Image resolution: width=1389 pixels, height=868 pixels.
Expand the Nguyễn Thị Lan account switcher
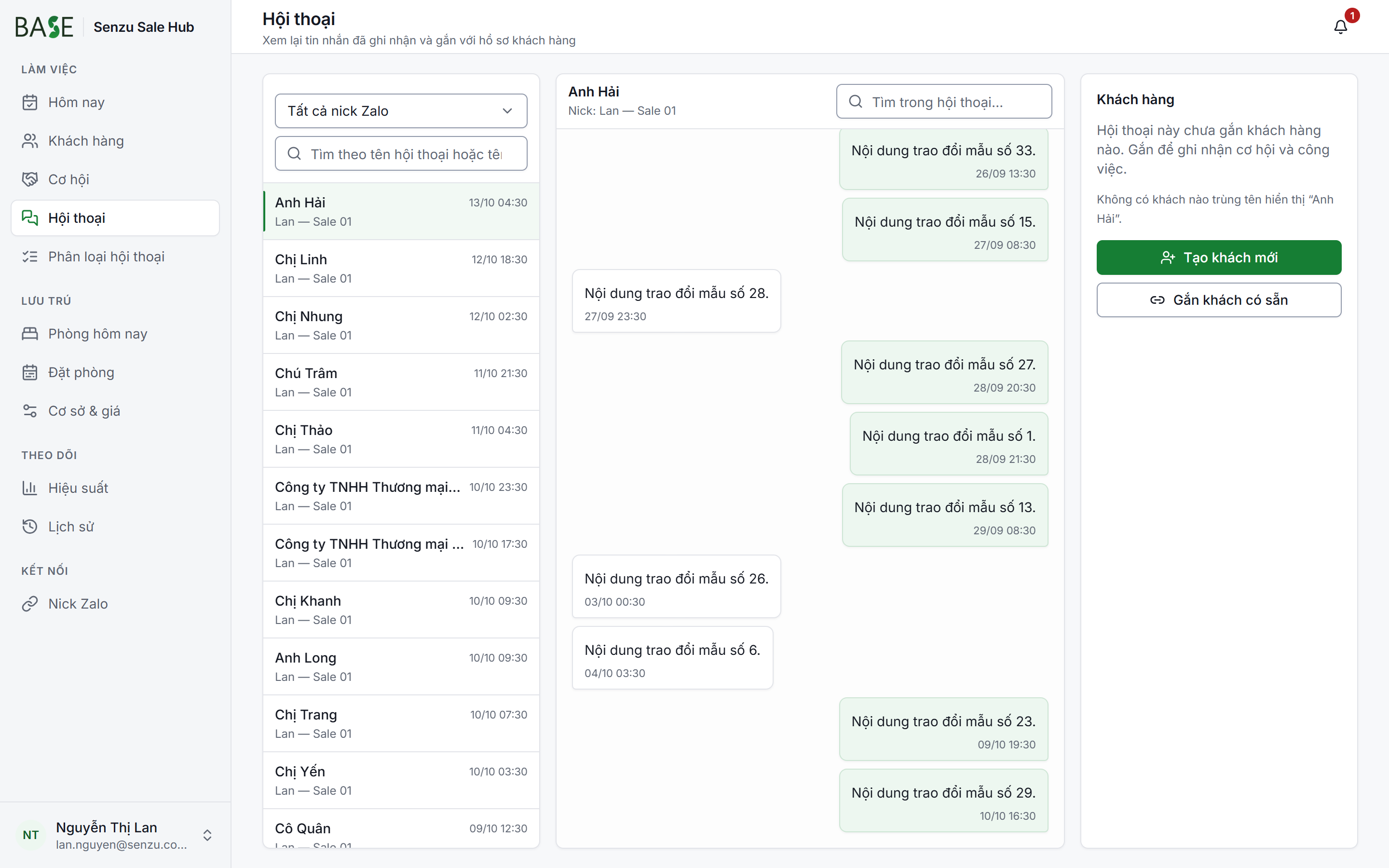[208, 835]
